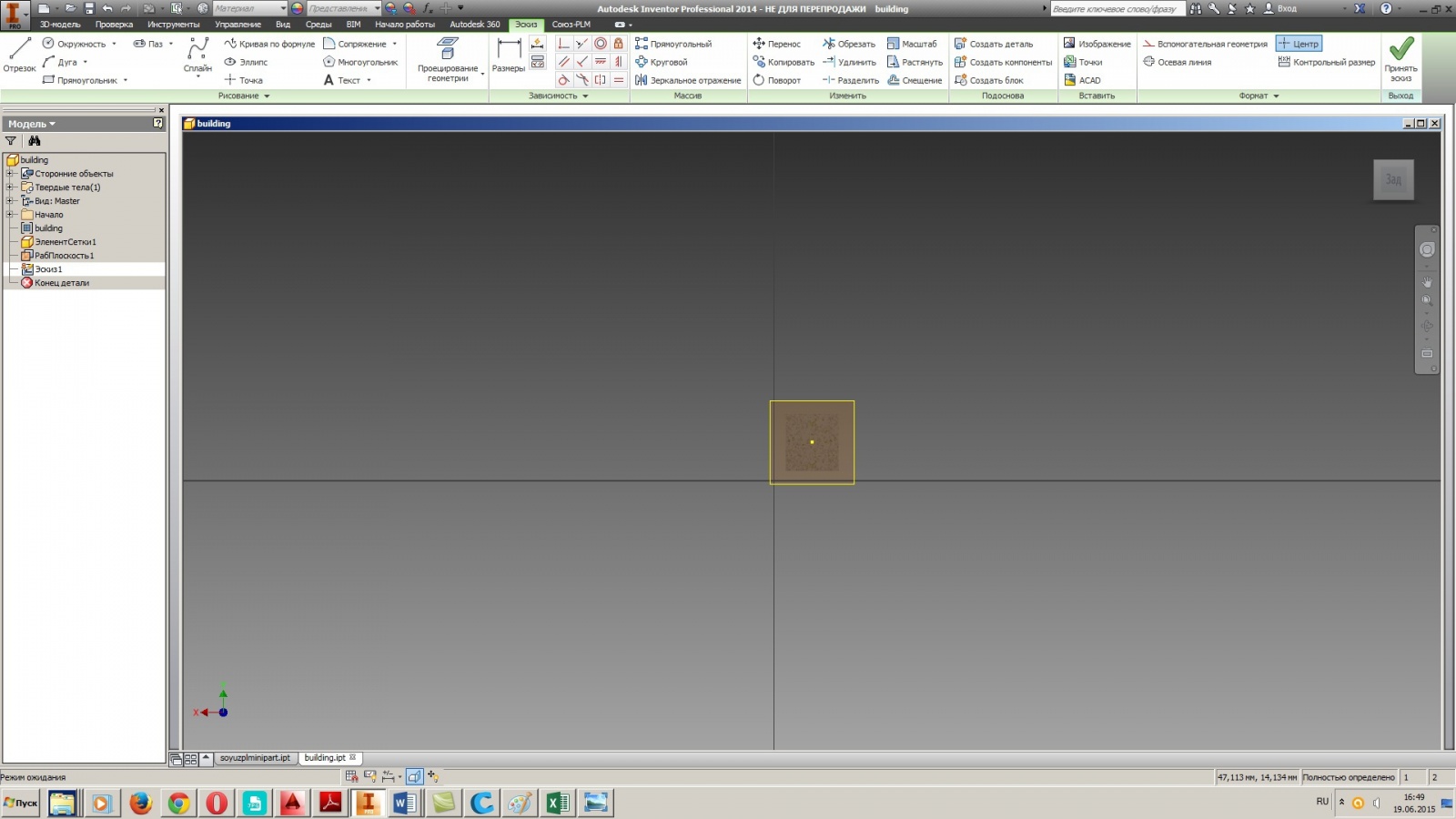Screen dimensions: 1456x819
Task: Open the 3D-модель ribbon tab
Action: pos(60,25)
